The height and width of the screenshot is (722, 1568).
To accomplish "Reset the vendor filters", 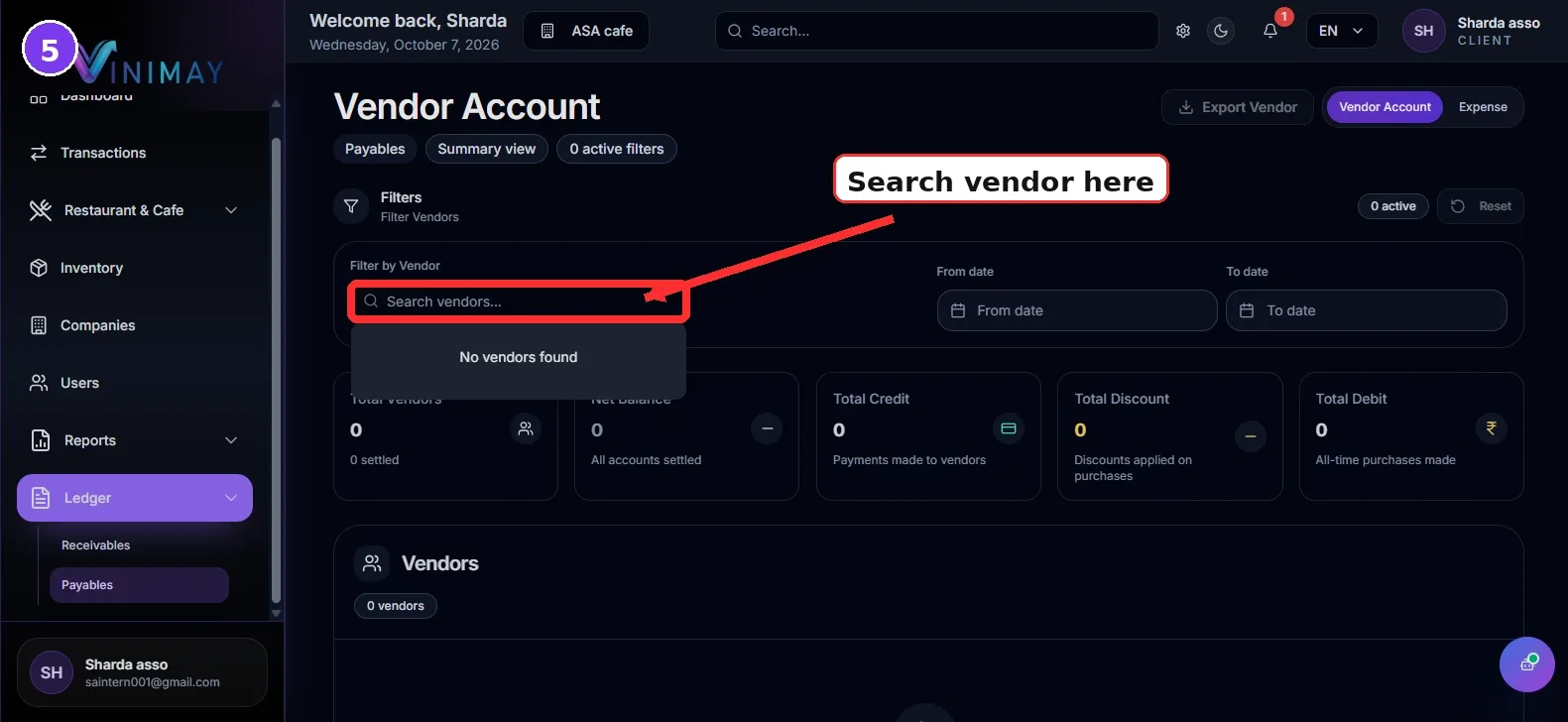I will (1481, 206).
